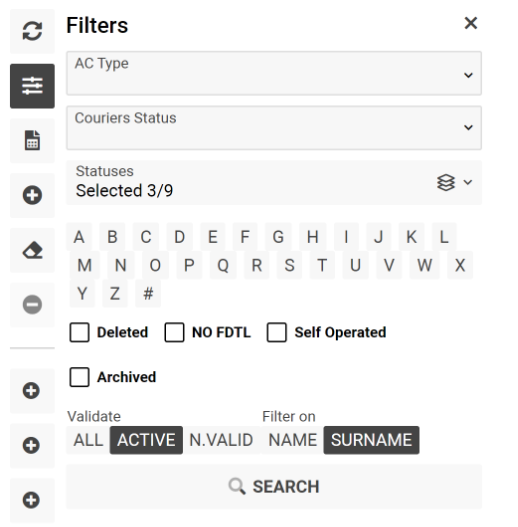Enable the Deleted checkbox
Viewport: 518px width, 527px height.
pyautogui.click(x=79, y=332)
